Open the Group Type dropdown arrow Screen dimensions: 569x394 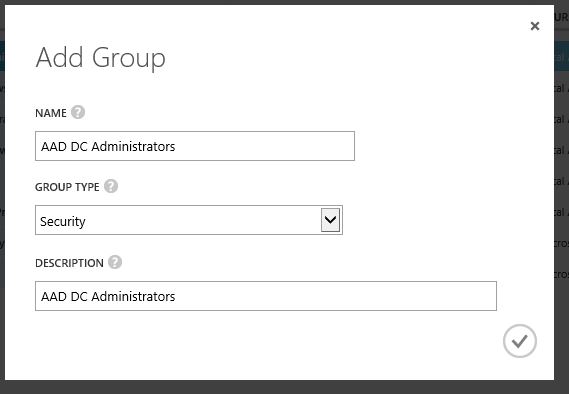330,220
